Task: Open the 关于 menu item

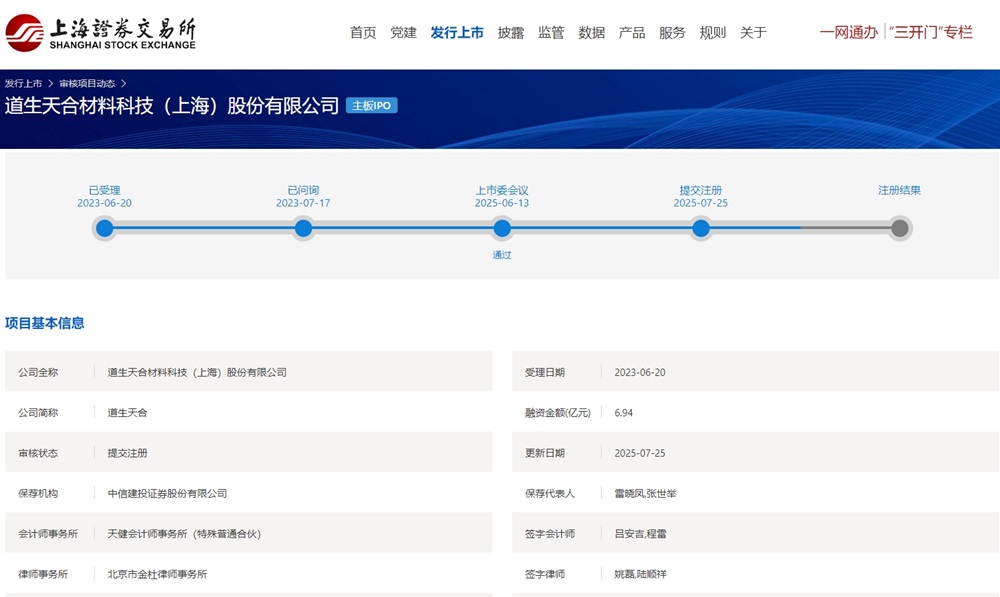Action: pos(753,33)
